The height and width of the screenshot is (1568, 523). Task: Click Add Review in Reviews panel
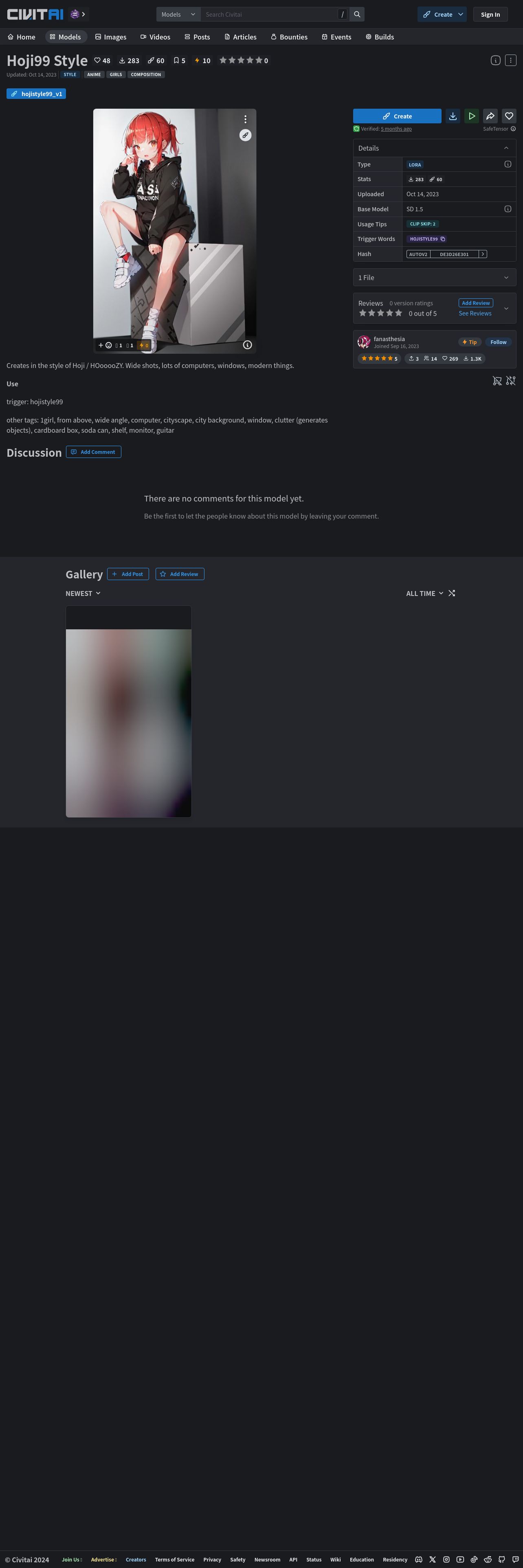[475, 303]
